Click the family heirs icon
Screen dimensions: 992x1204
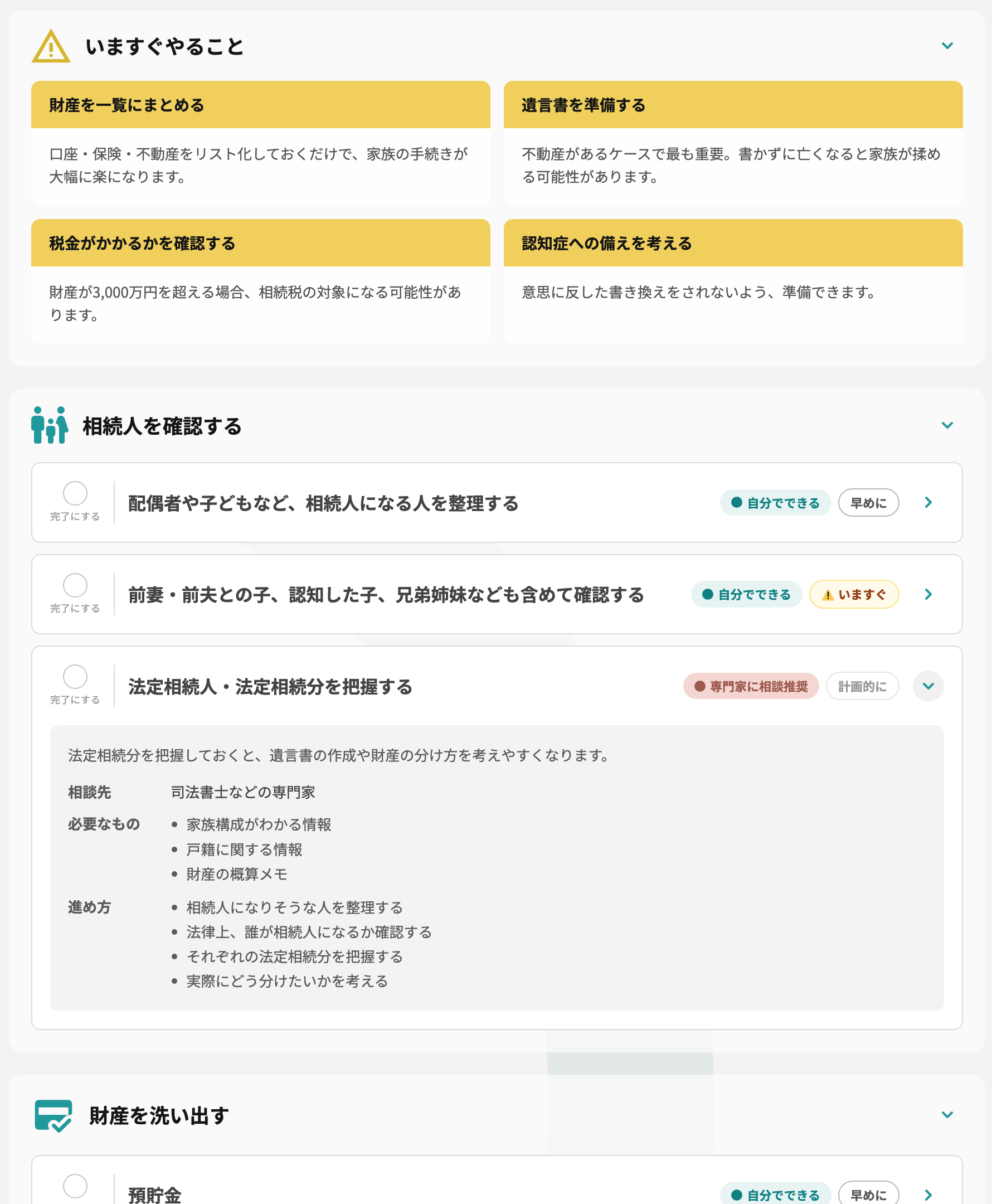click(x=50, y=425)
